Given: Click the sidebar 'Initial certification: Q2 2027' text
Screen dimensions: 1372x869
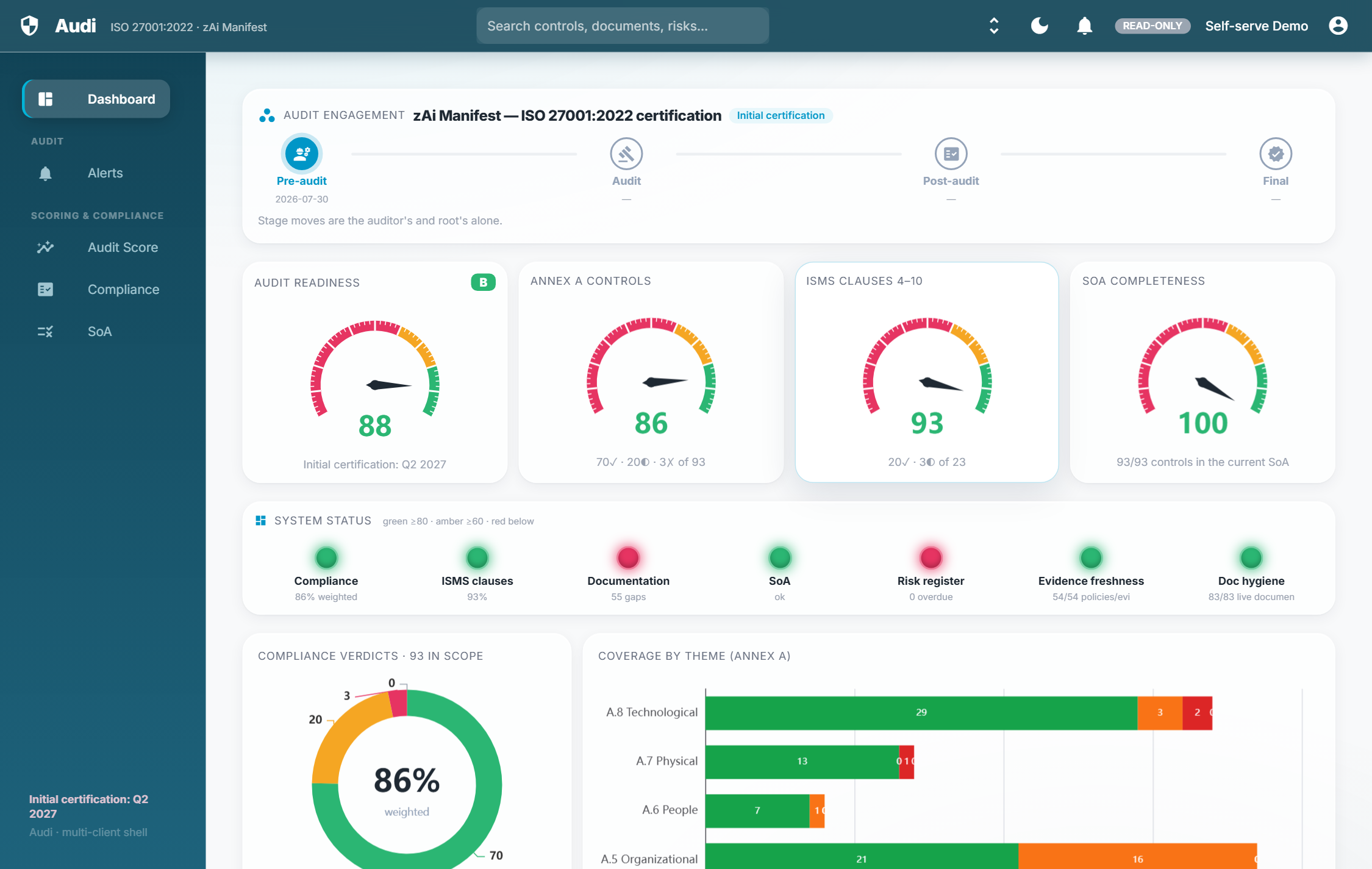Looking at the screenshot, I should (x=89, y=806).
